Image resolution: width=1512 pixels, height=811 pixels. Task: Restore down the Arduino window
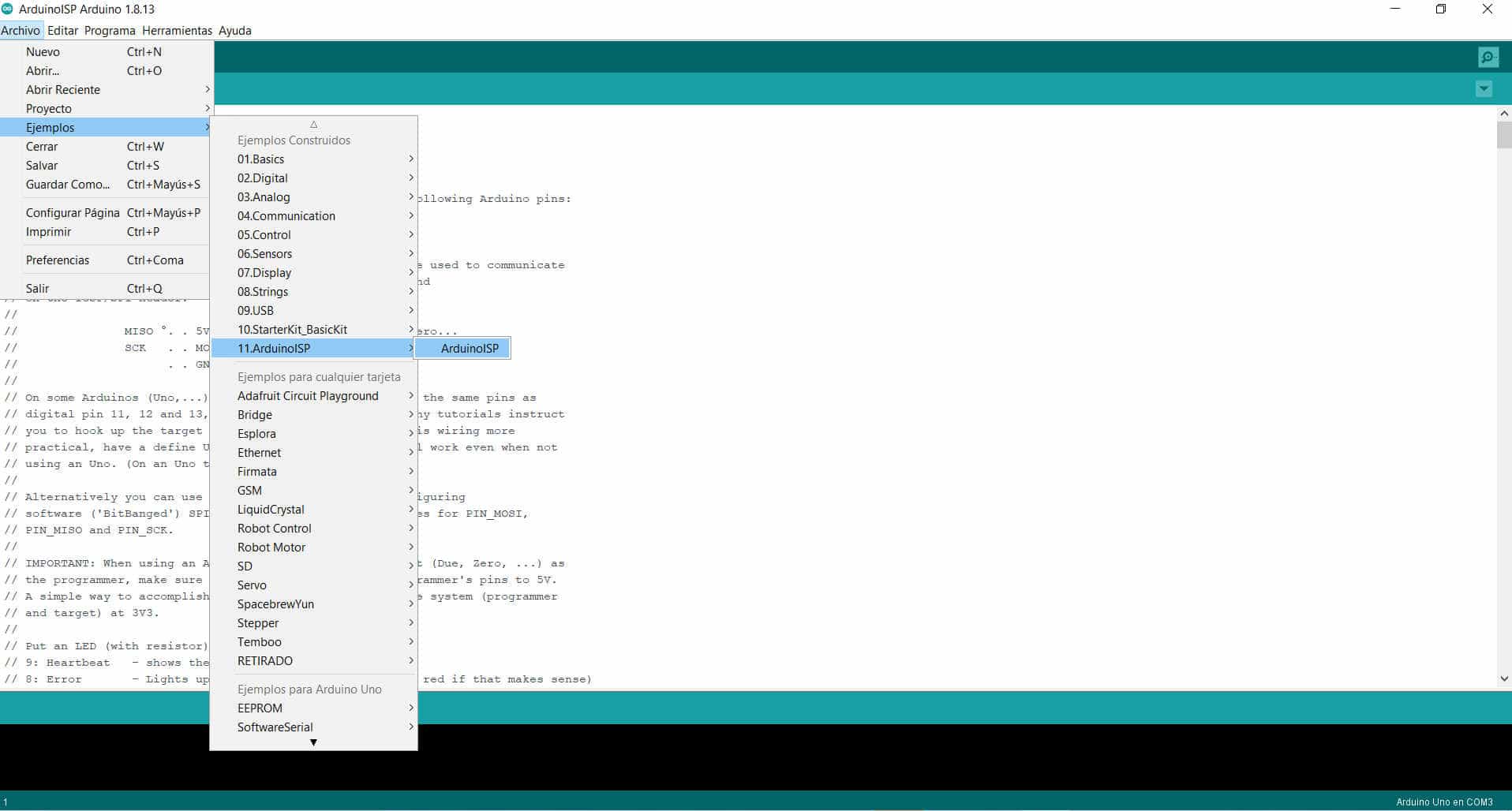1441,9
